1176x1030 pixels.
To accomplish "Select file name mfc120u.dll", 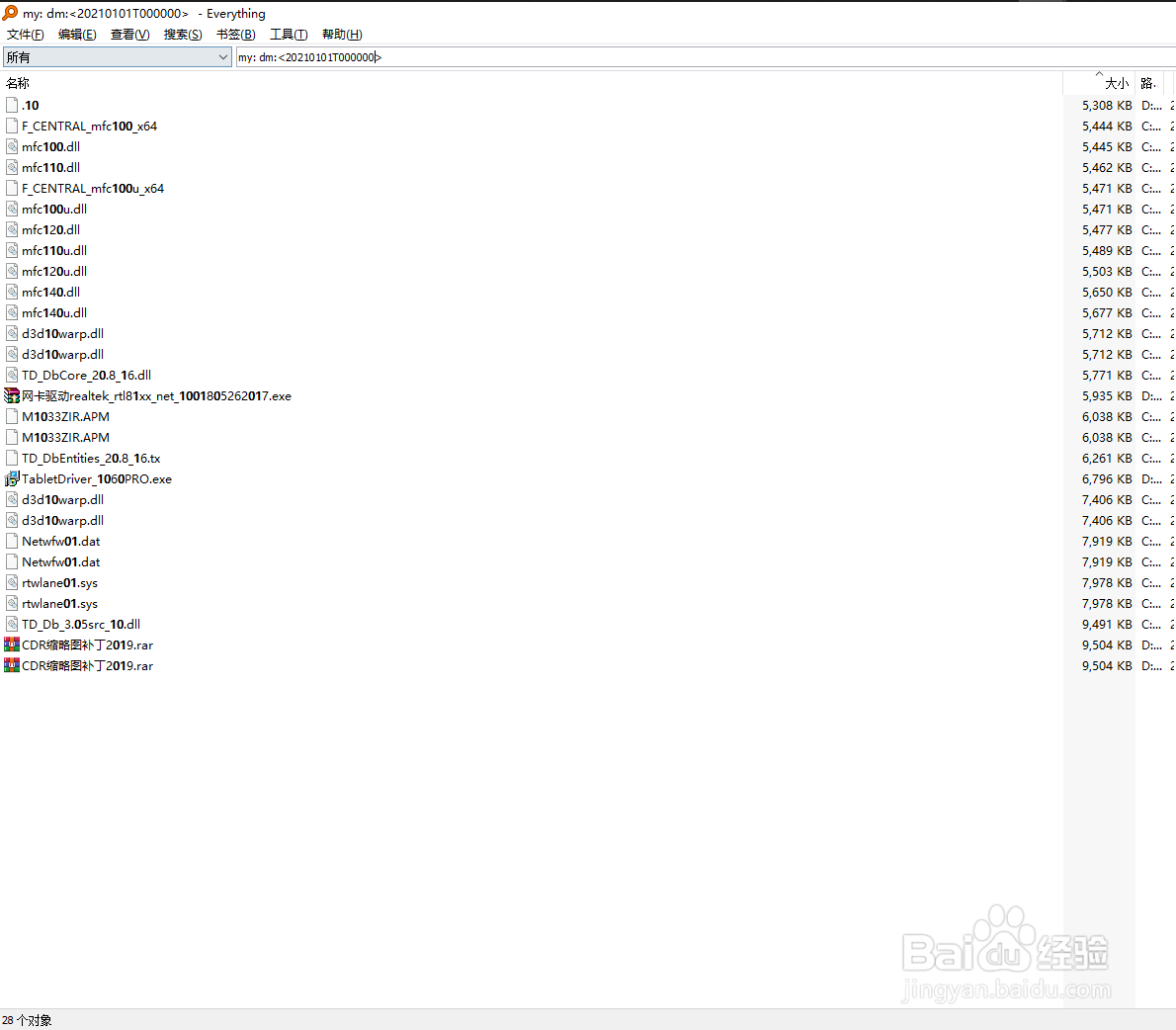I will [x=54, y=272].
